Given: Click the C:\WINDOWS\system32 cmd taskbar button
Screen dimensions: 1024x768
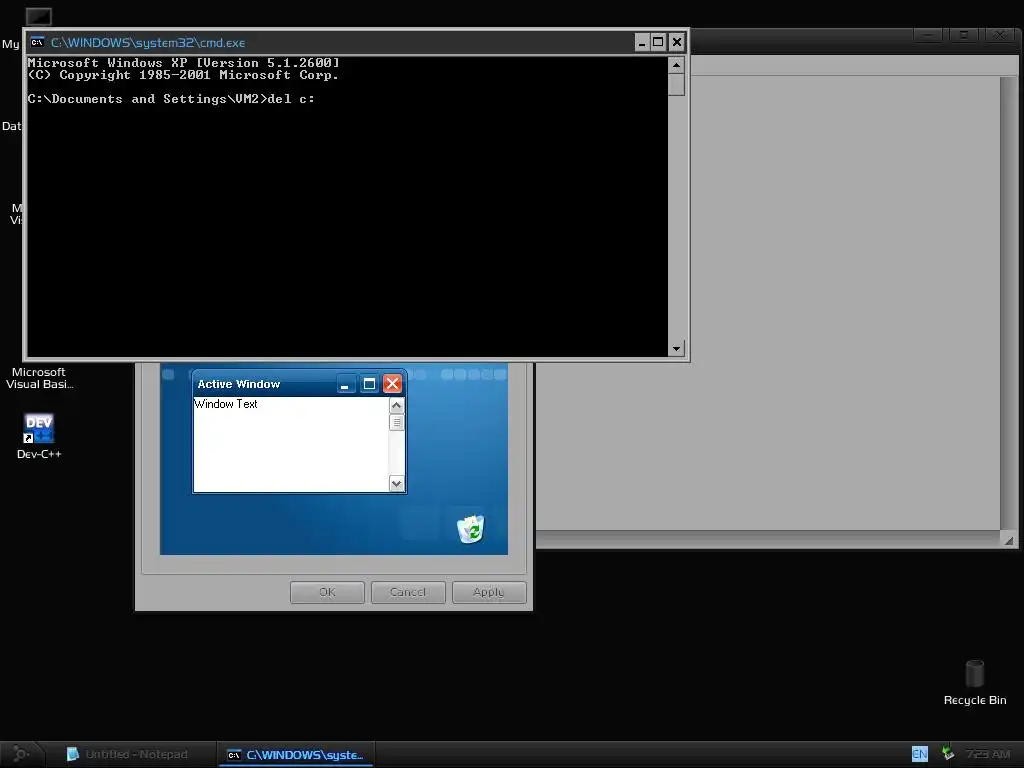Looking at the screenshot, I should click(296, 754).
